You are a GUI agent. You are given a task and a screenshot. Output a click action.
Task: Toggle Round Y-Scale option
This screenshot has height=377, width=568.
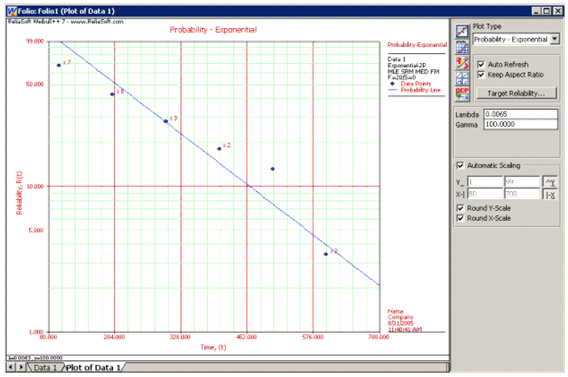pyautogui.click(x=460, y=208)
